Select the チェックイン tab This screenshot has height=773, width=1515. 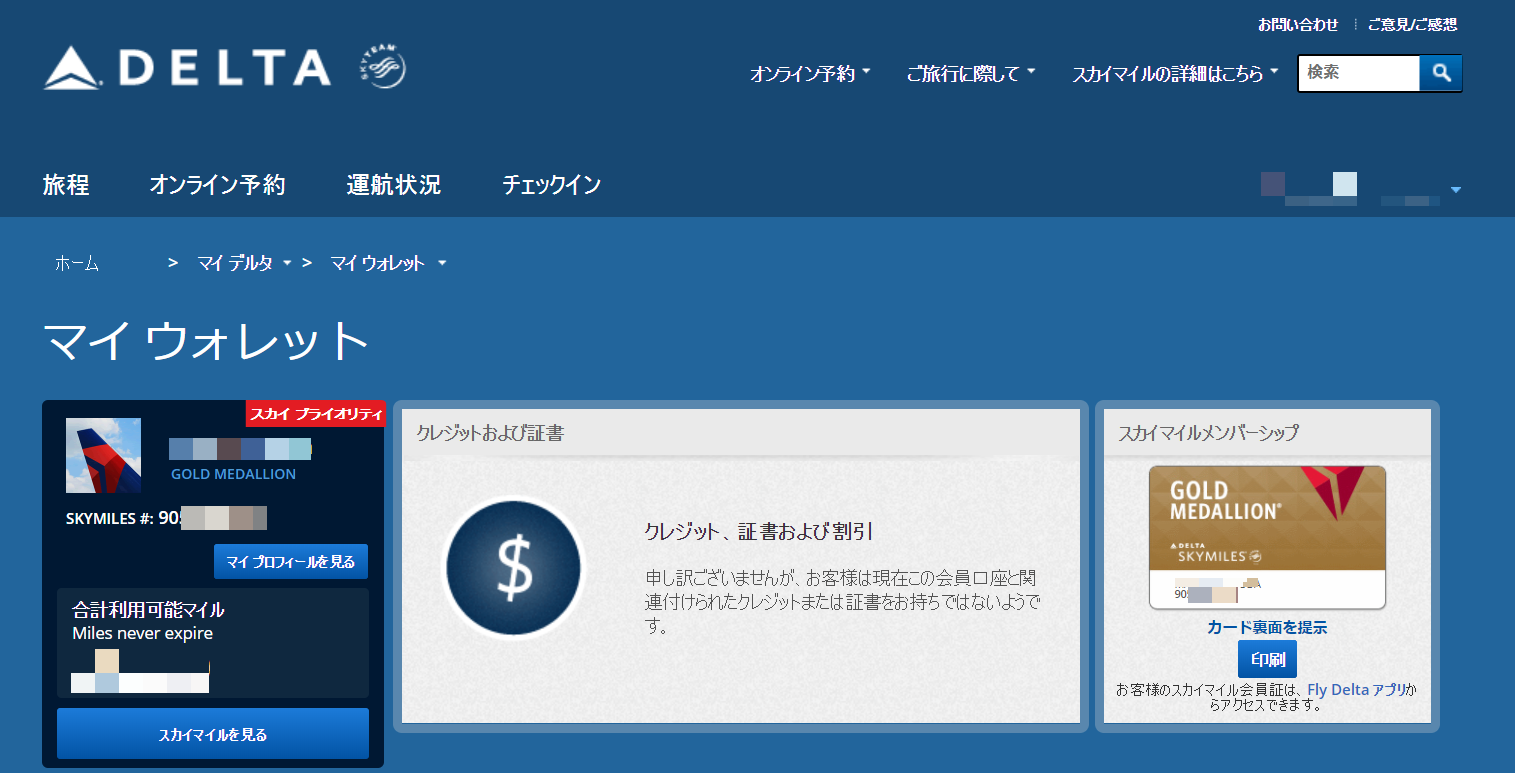tap(551, 185)
